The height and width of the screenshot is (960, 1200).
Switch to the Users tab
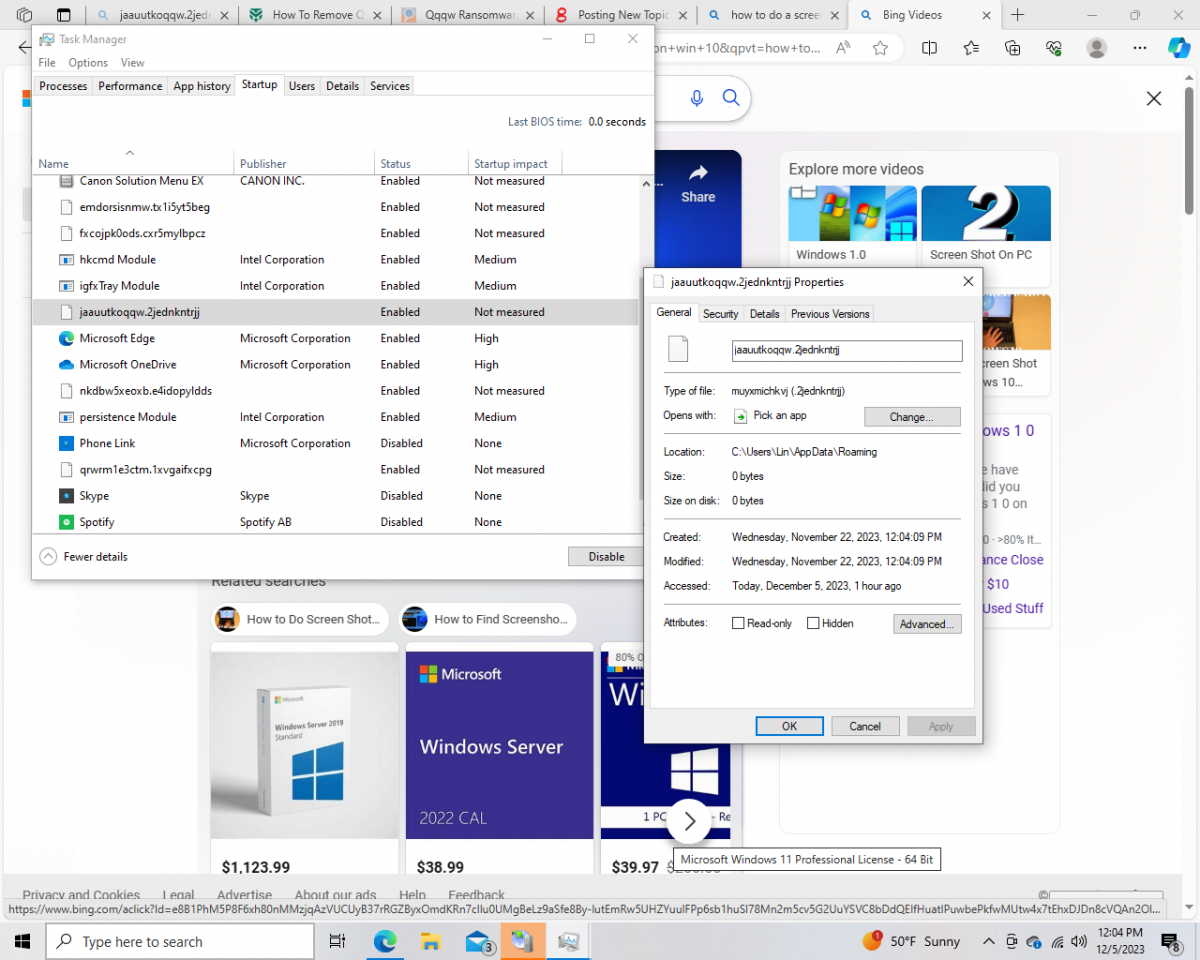[x=302, y=86]
